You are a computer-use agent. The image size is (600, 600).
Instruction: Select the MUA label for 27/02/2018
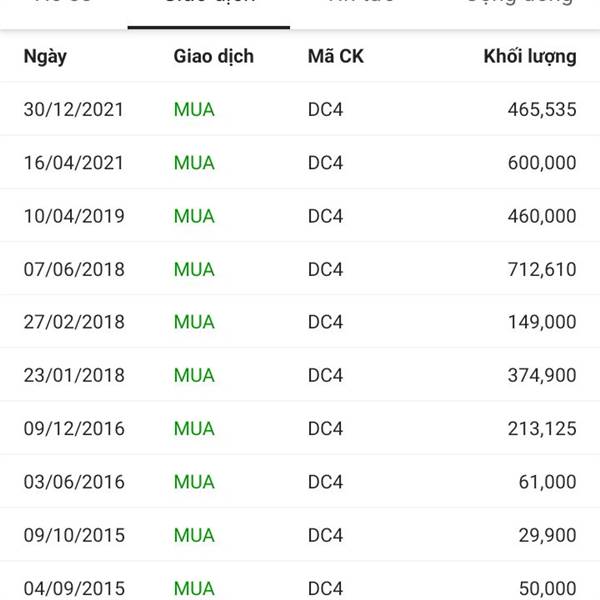tap(194, 322)
